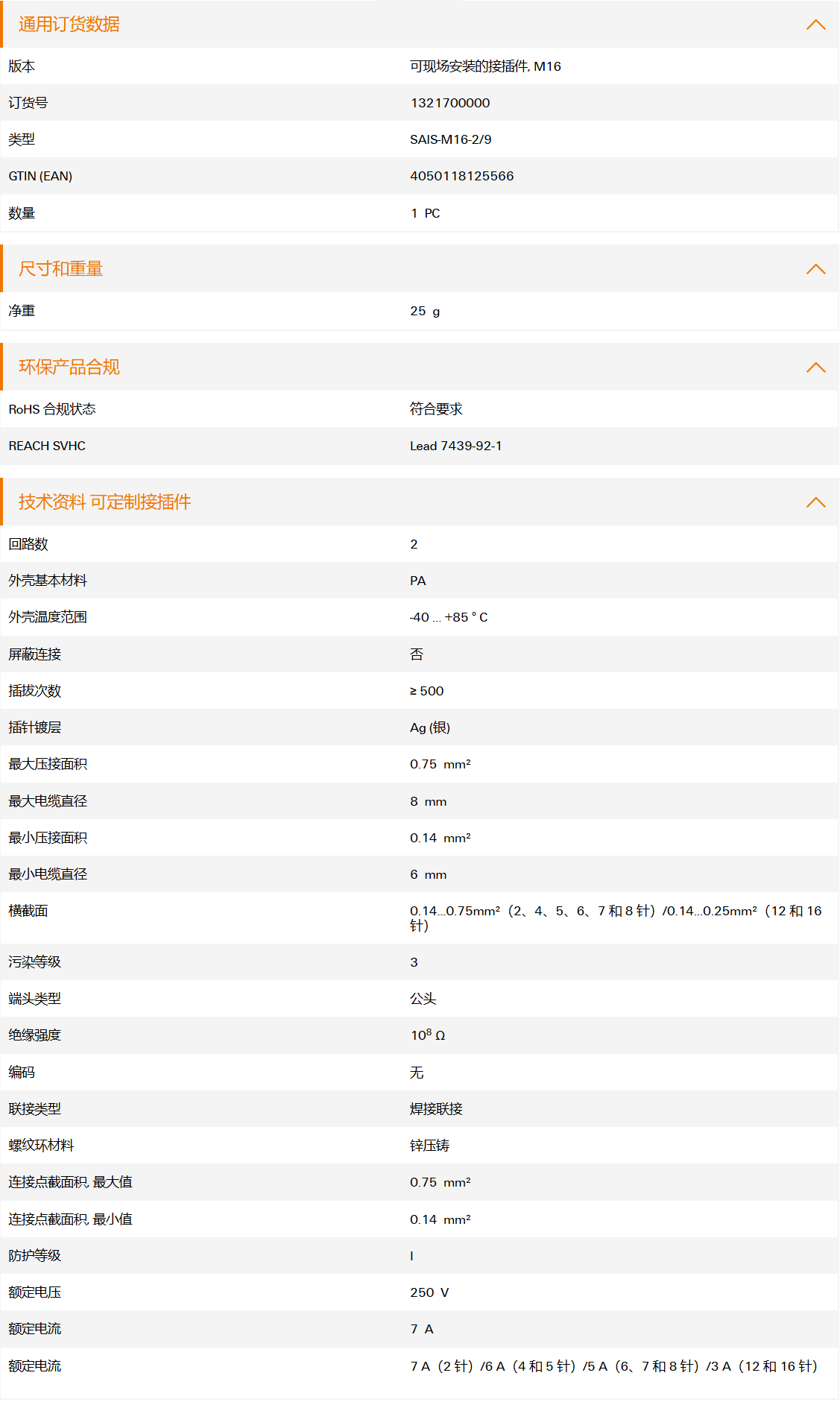This screenshot has width=840, height=1402.
Task: Click the 技术资料 可定制接插件 heading
Action: pos(105,502)
